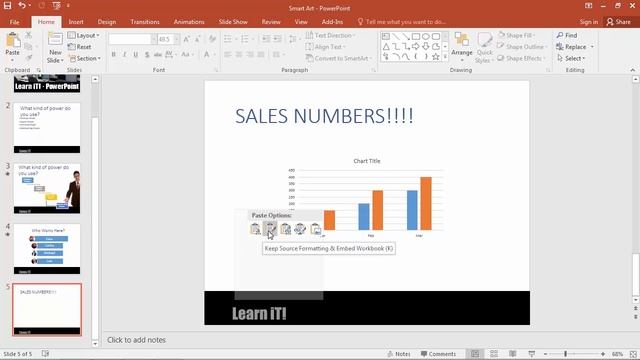
Task: Click the Undo arrow icon
Action: [x=22, y=6]
